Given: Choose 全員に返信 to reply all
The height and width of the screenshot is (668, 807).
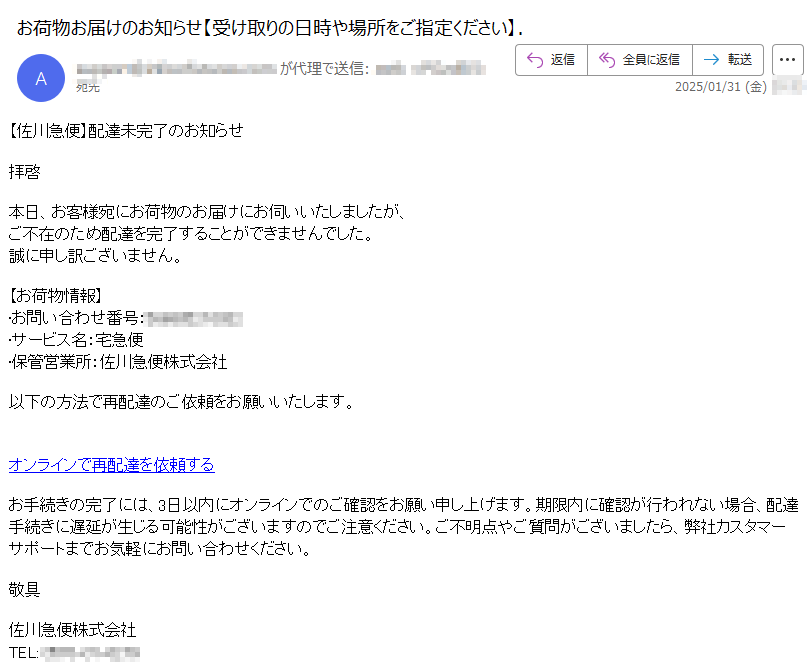Looking at the screenshot, I should [640, 60].
